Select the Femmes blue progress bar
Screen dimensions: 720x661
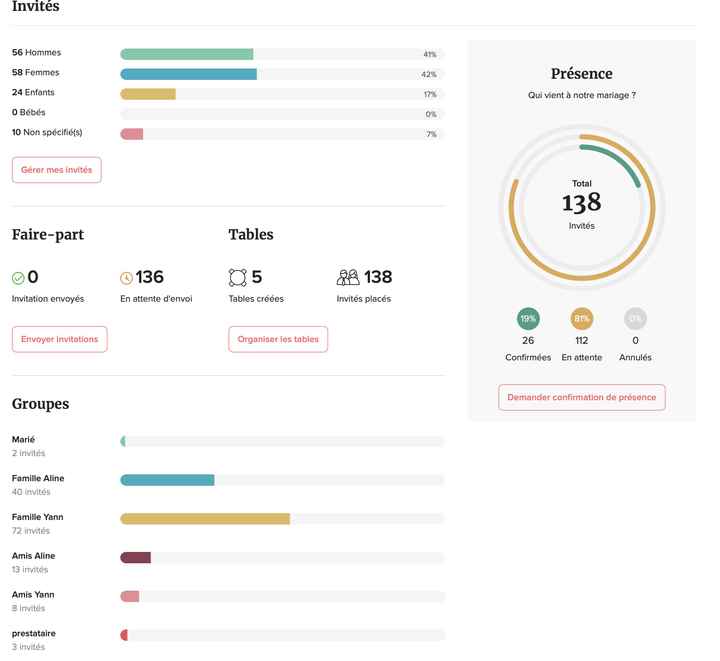tap(189, 74)
